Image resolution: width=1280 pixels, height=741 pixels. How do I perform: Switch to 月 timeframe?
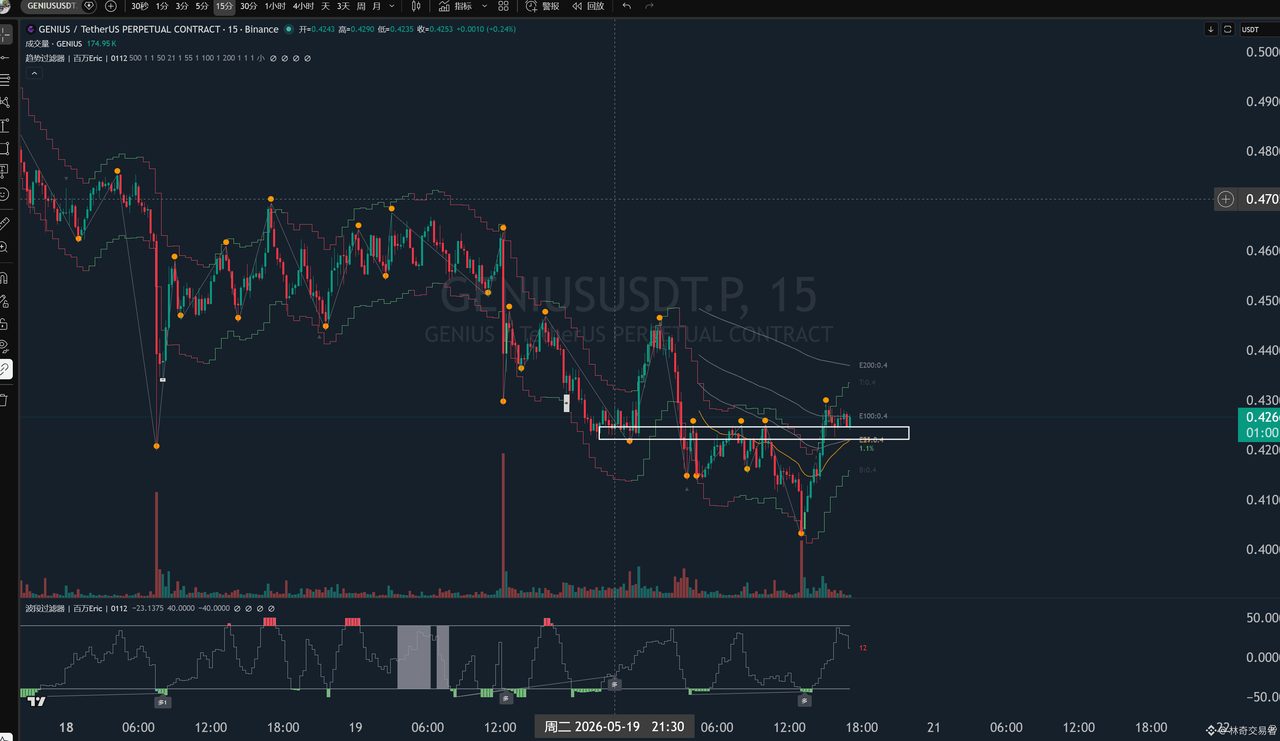[x=376, y=6]
